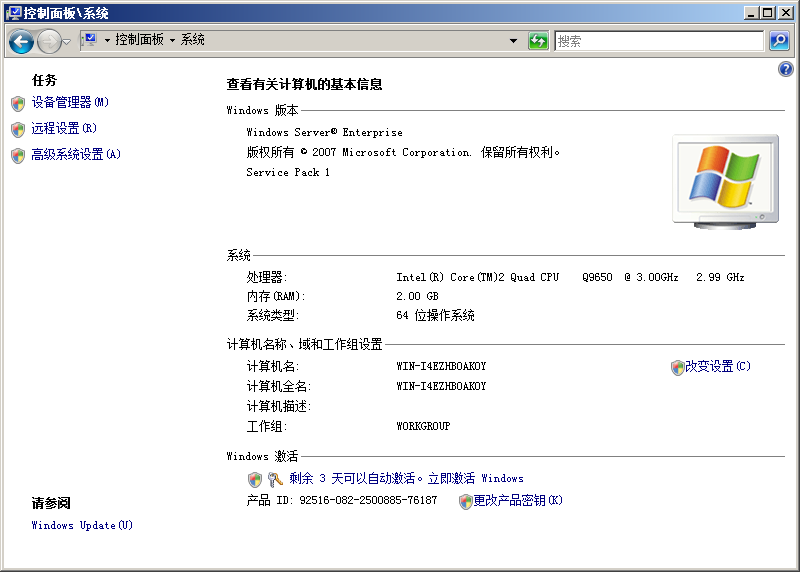Click 改变设置(C) link
800x572 pixels.
click(717, 366)
